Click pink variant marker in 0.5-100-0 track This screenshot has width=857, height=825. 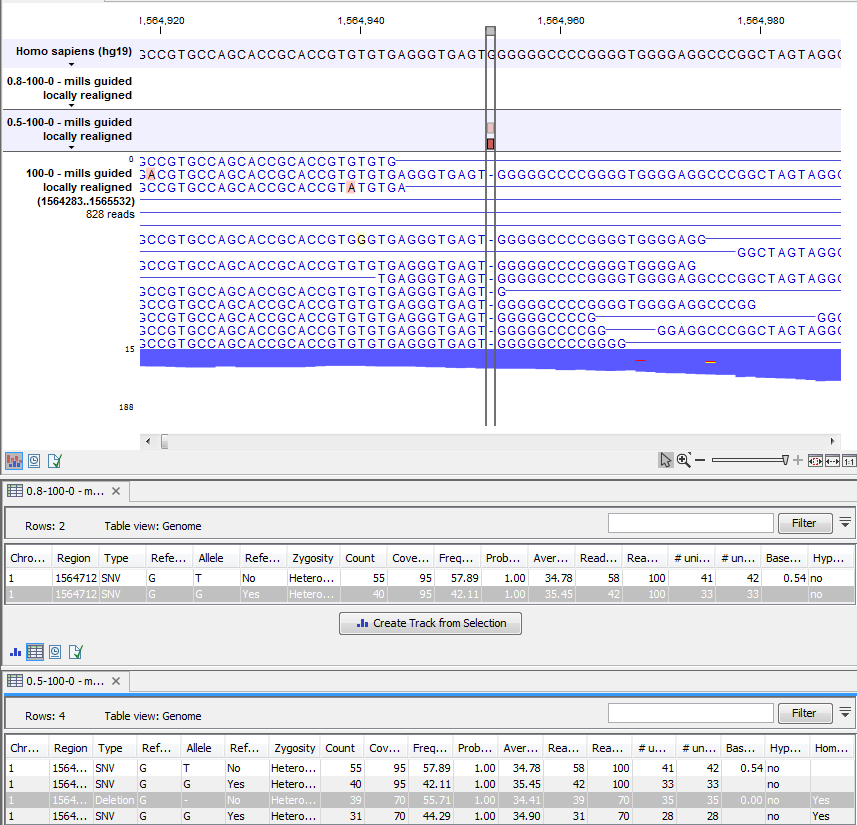click(490, 128)
